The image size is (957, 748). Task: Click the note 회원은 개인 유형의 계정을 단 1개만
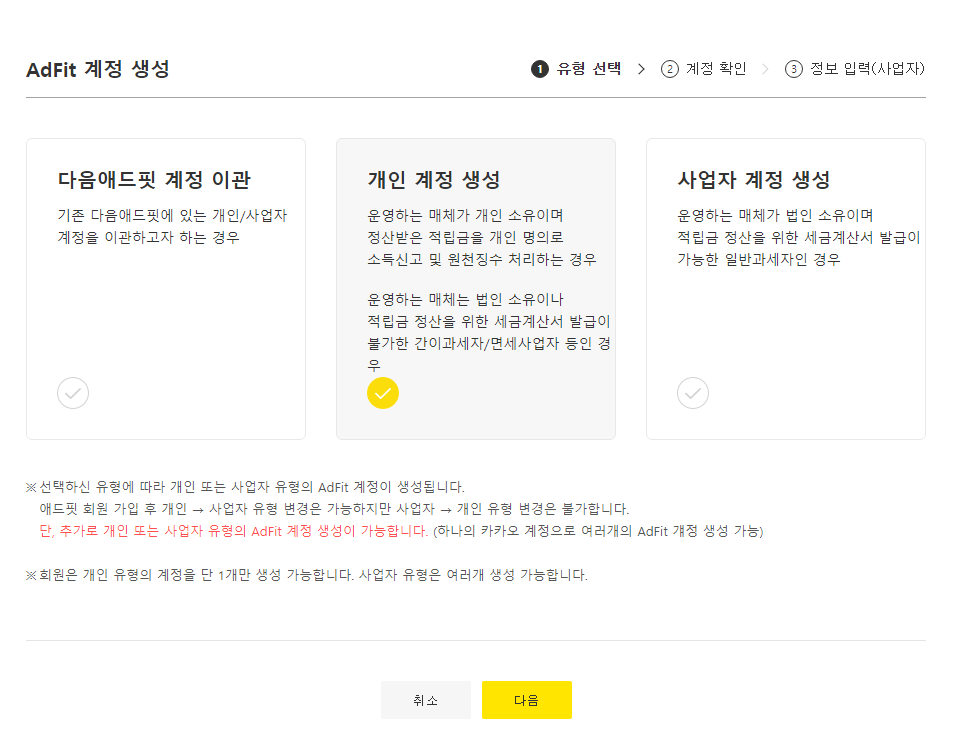coord(306,575)
